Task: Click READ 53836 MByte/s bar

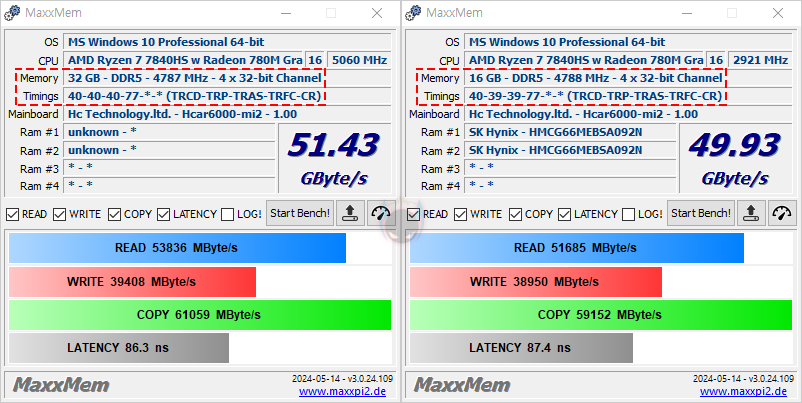Action: click(x=177, y=248)
